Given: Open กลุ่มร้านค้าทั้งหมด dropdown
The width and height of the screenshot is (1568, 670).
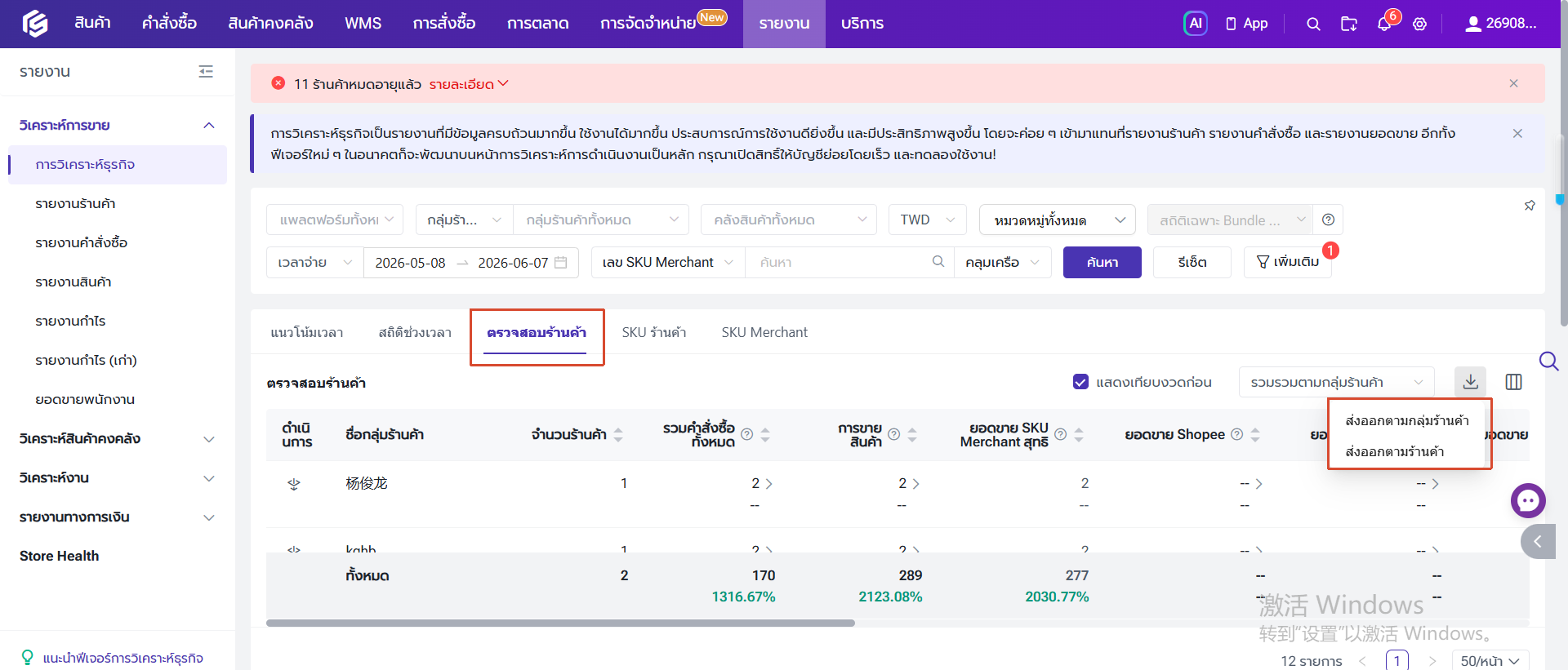Looking at the screenshot, I should [x=601, y=220].
